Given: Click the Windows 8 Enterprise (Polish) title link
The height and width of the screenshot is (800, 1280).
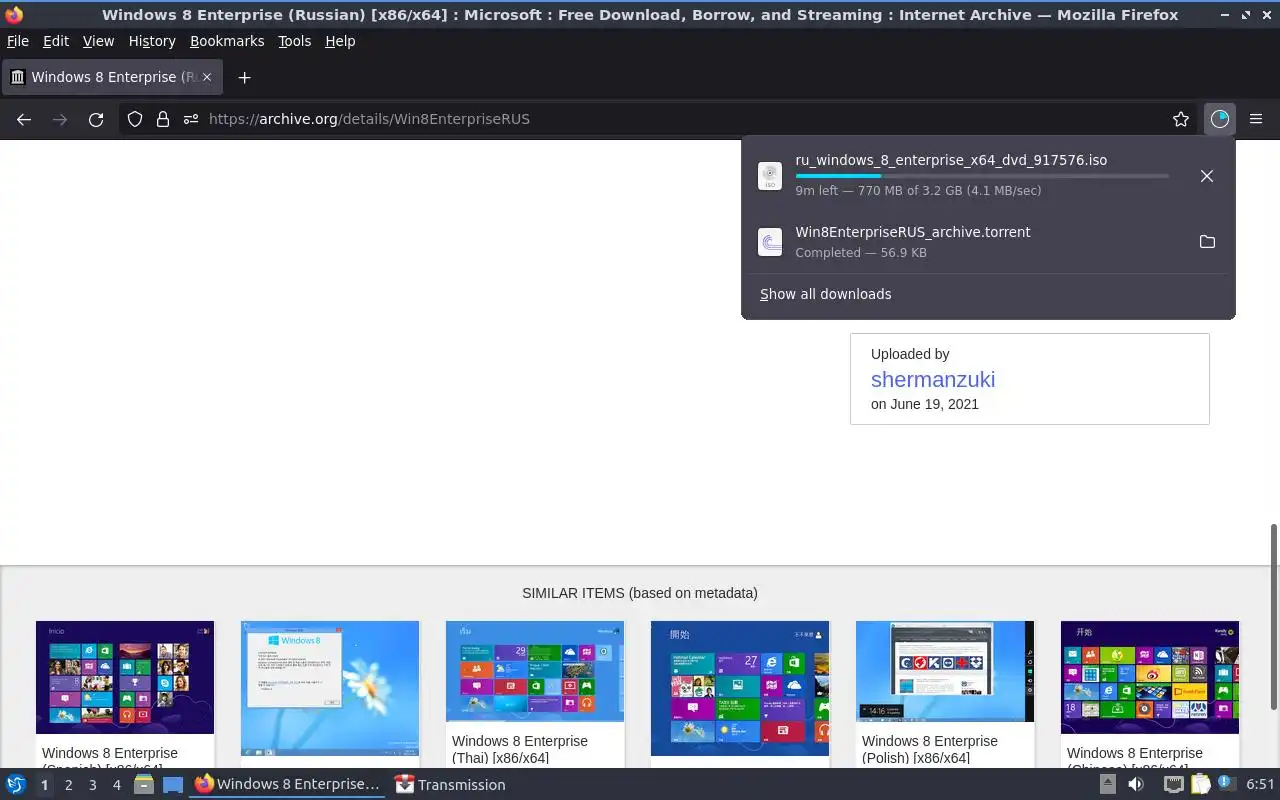Looking at the screenshot, I should click(x=930, y=749).
